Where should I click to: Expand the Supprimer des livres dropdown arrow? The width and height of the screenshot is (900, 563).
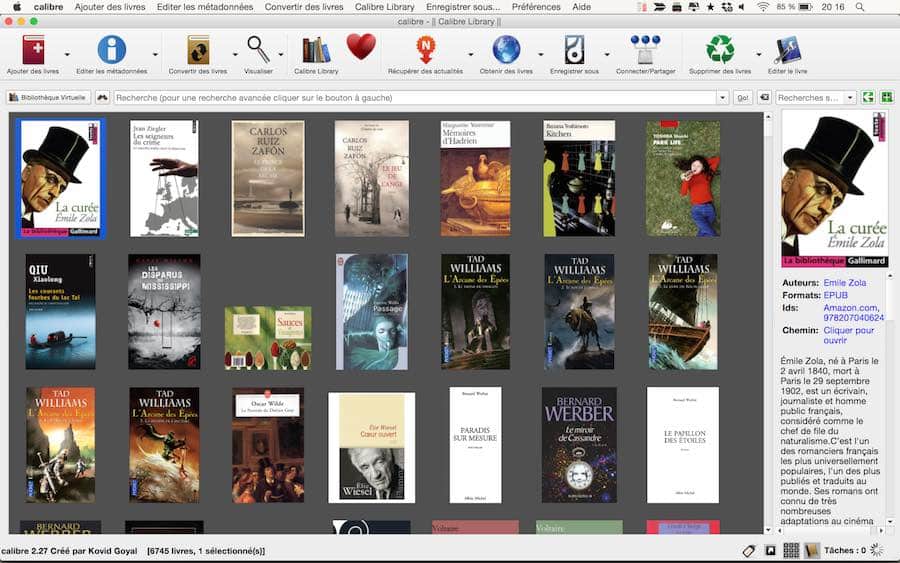[x=758, y=55]
